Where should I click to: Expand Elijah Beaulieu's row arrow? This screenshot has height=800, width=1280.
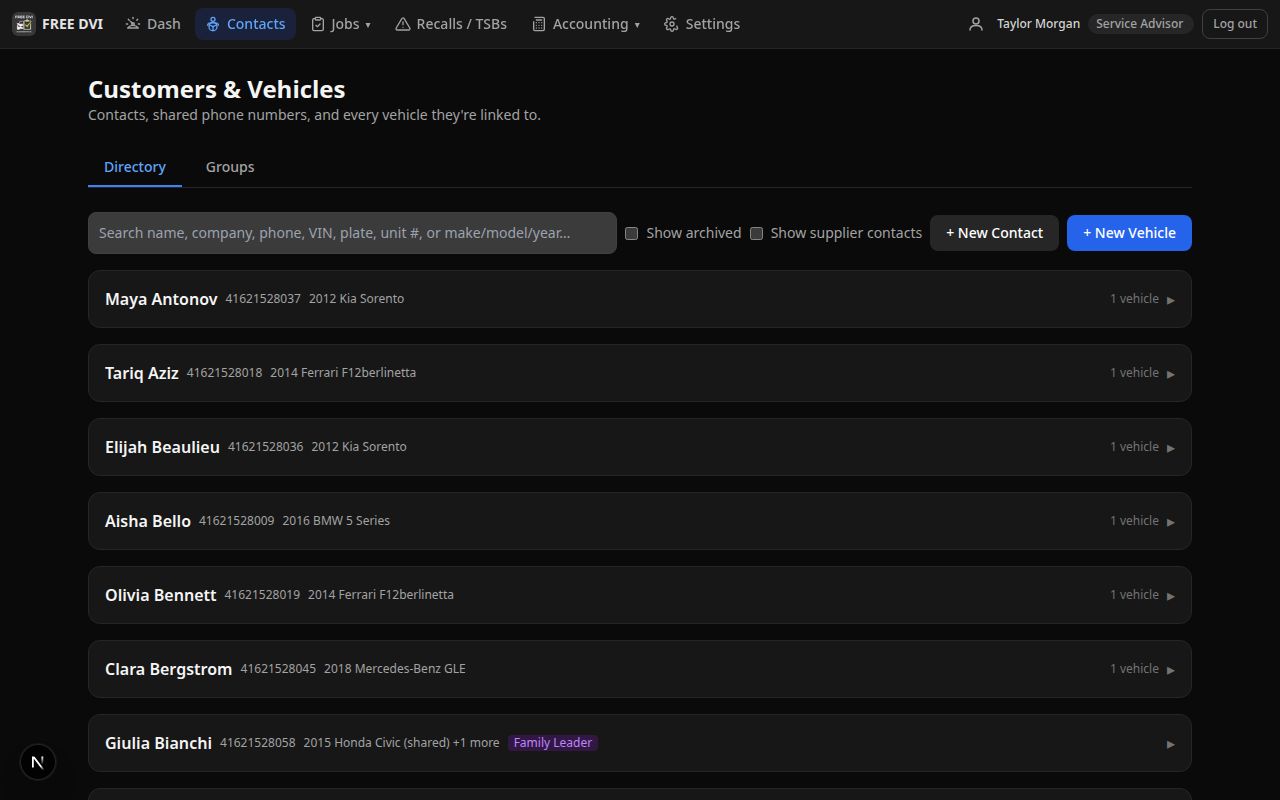click(1171, 448)
